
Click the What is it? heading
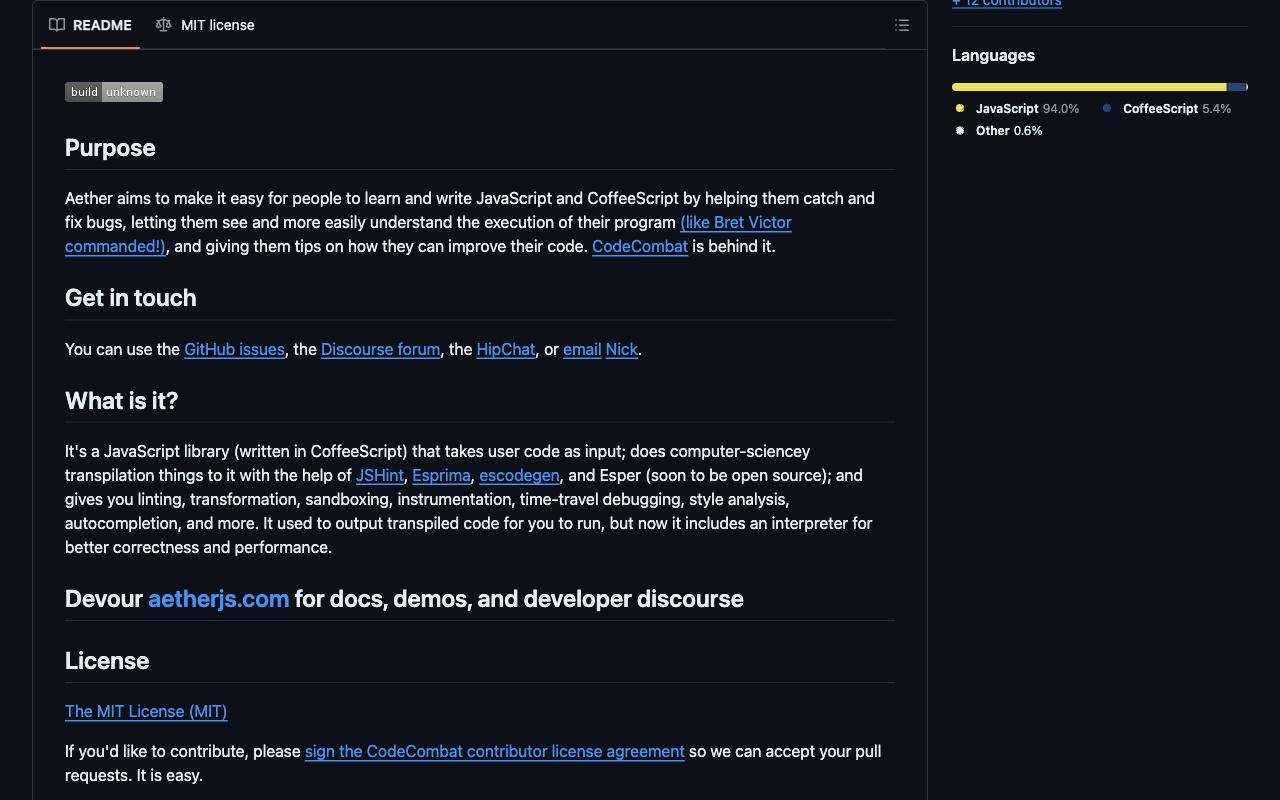(122, 401)
